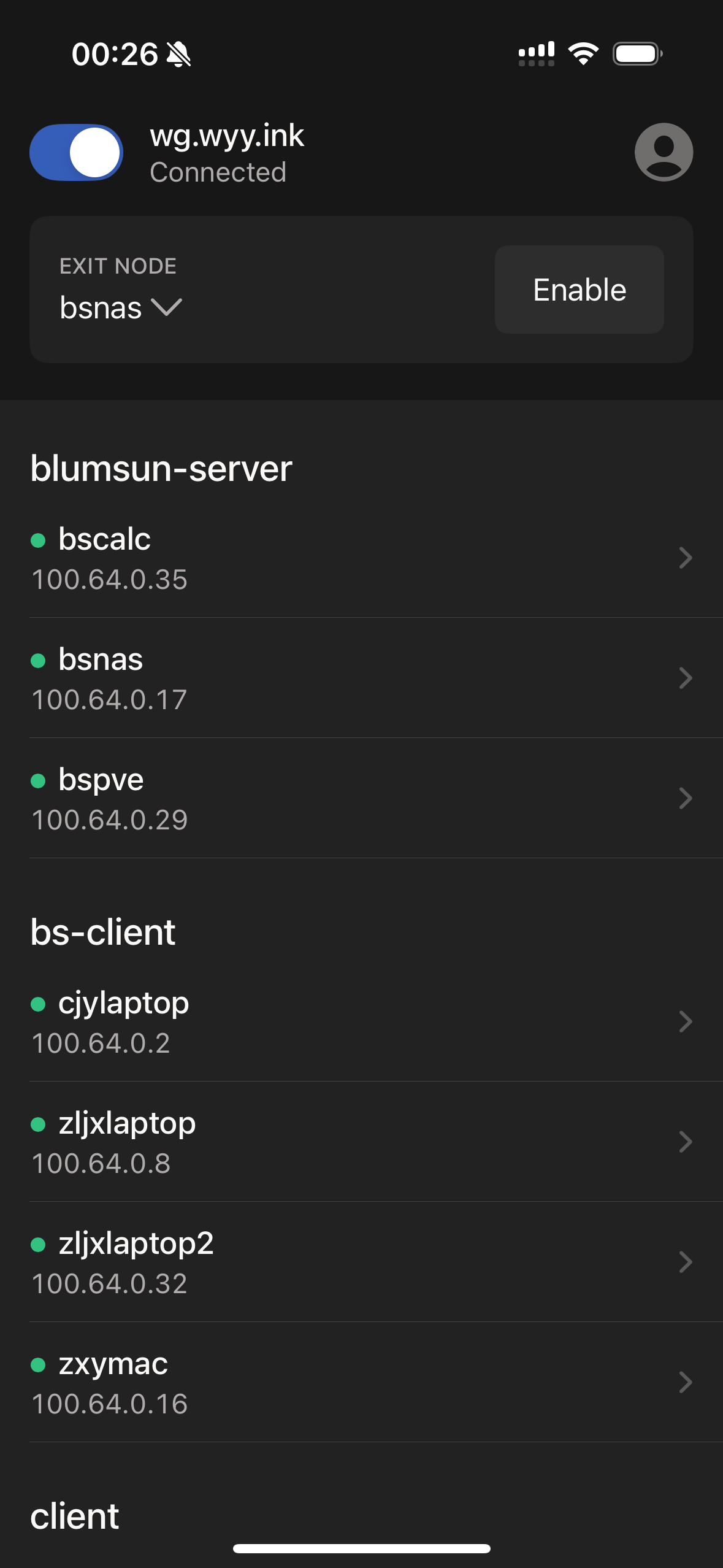Tap the cellular signal bars icon
This screenshot has width=723, height=1568.
[537, 54]
